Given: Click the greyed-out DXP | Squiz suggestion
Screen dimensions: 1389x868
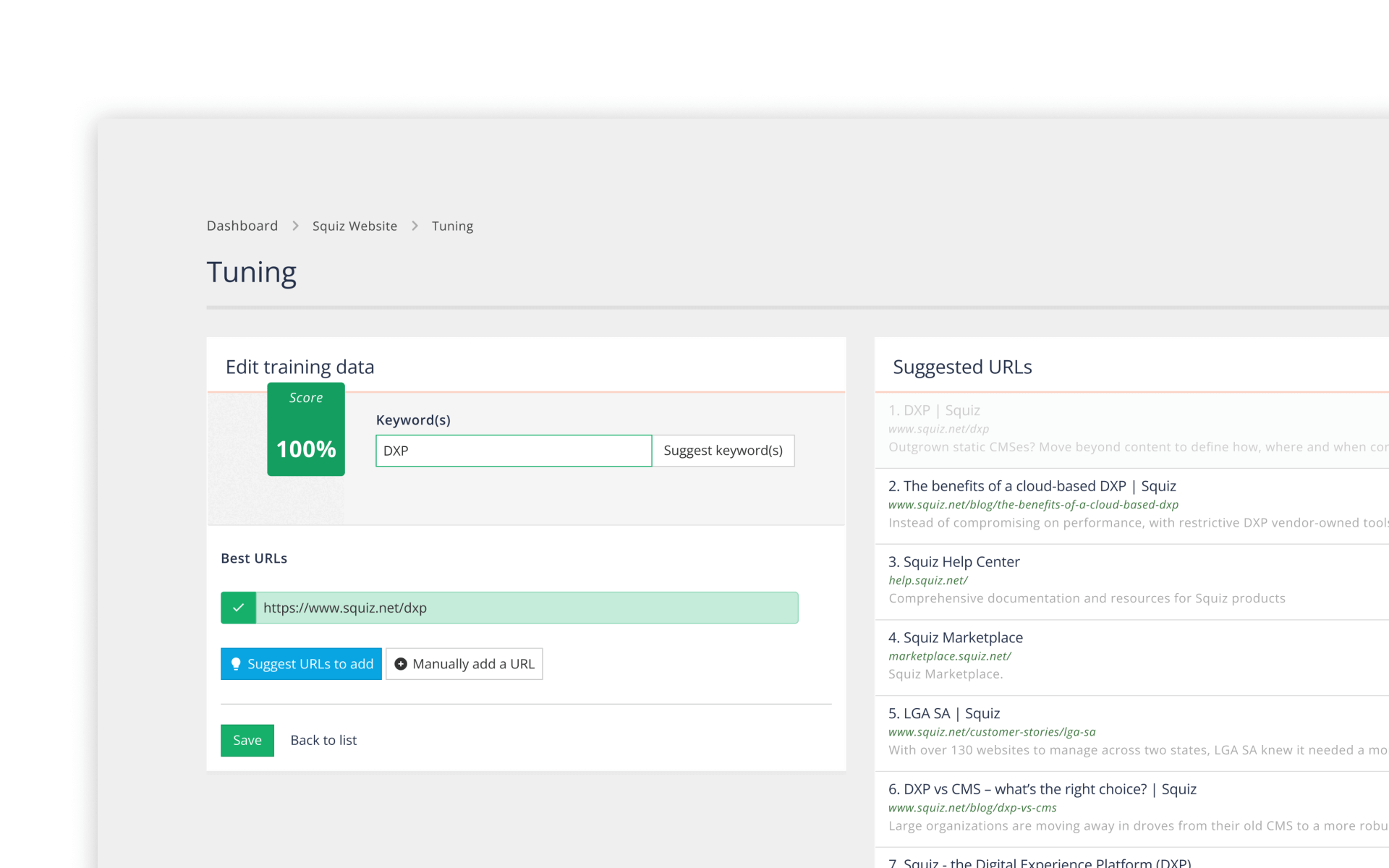Looking at the screenshot, I should click(934, 409).
